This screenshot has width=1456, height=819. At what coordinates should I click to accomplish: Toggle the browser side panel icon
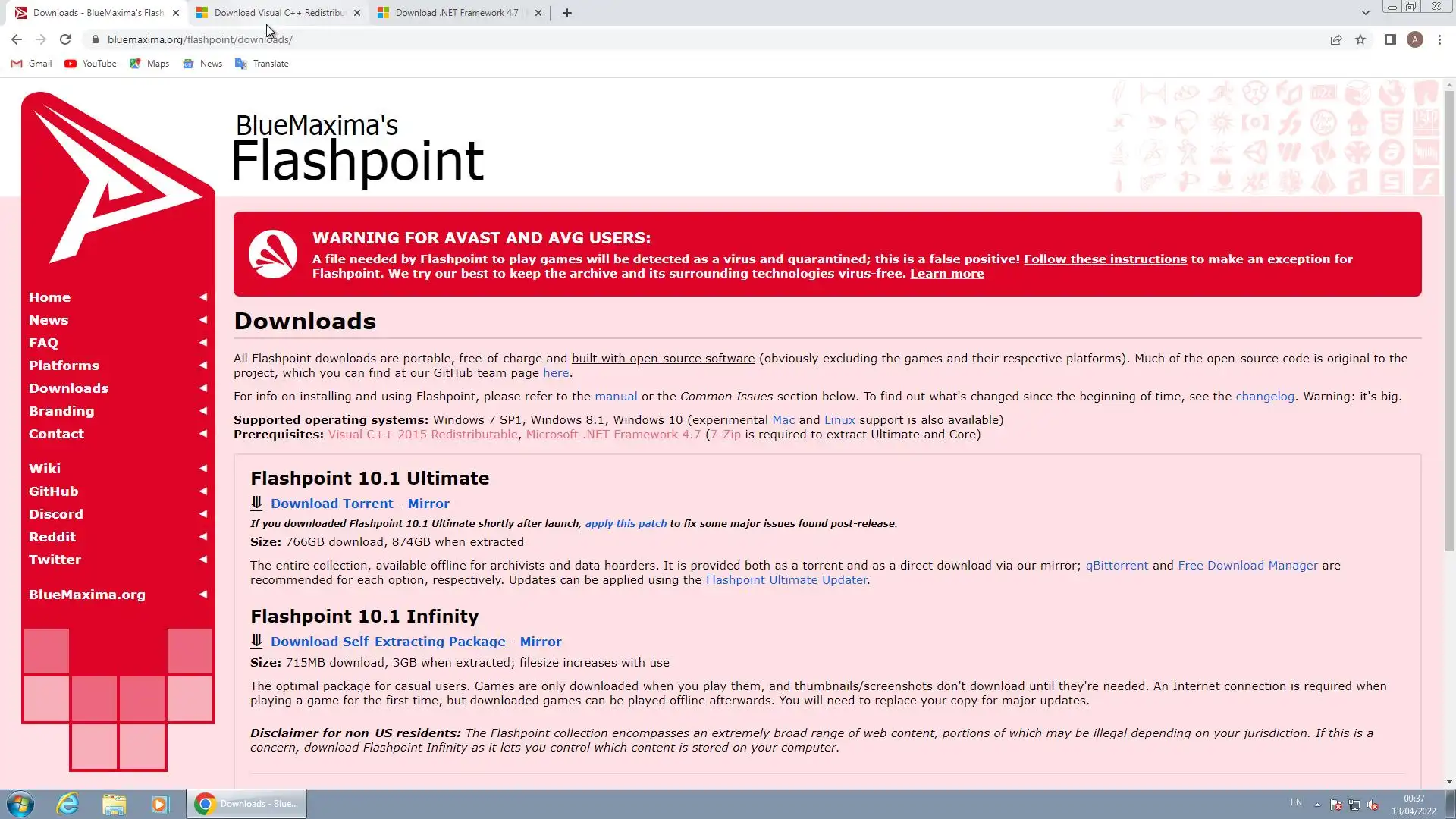[x=1390, y=39]
